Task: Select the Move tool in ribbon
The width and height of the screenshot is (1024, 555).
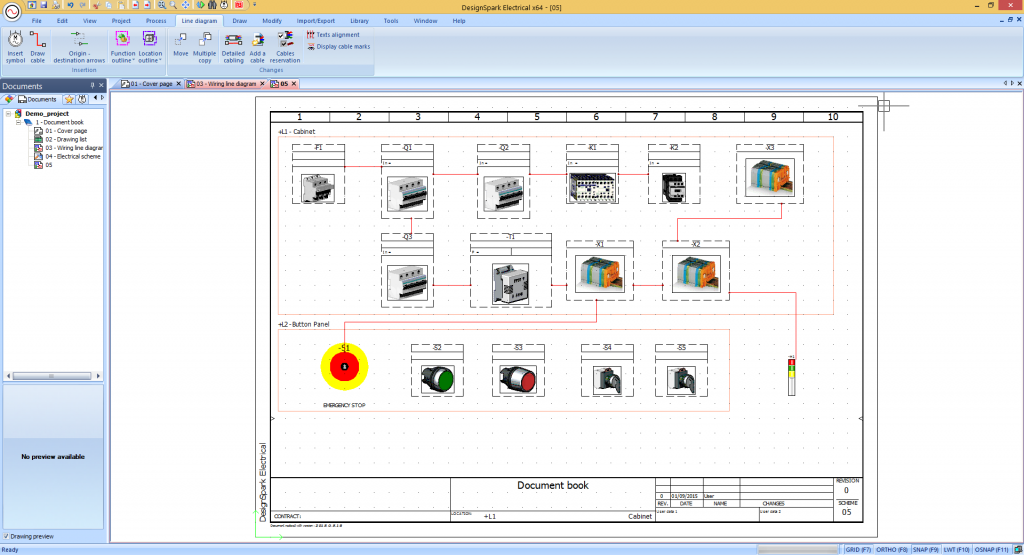Action: (x=180, y=46)
